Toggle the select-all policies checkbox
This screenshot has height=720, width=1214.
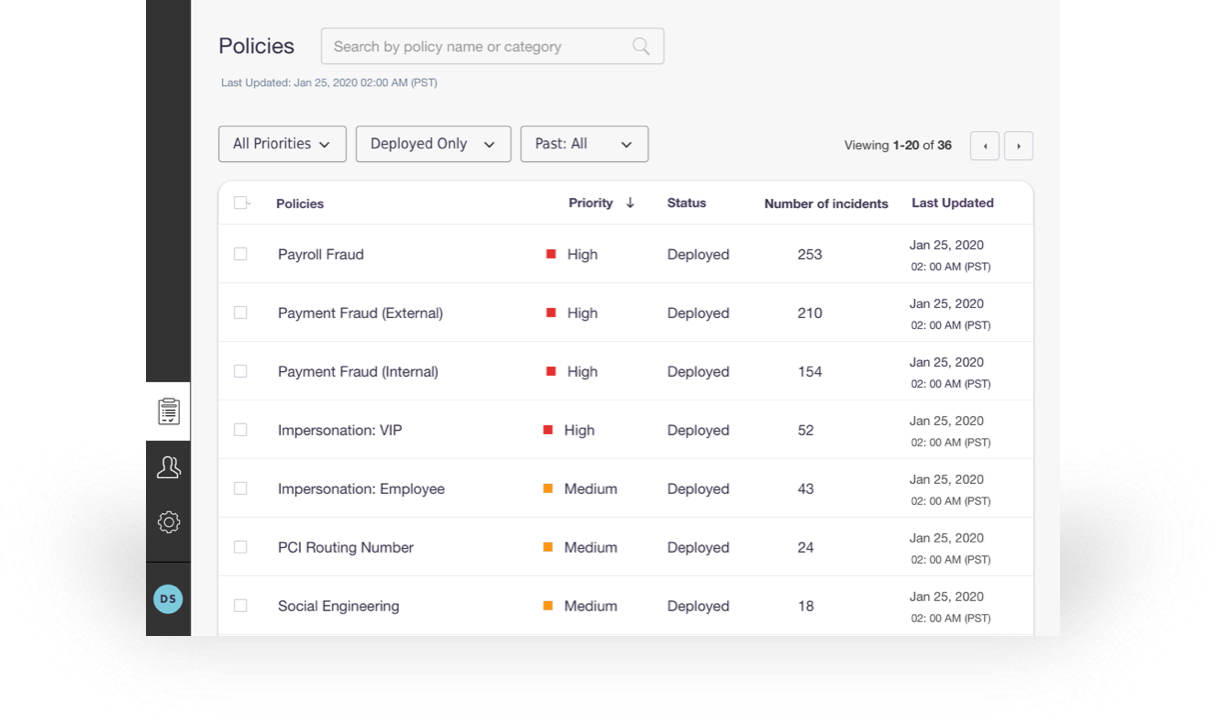click(240, 203)
